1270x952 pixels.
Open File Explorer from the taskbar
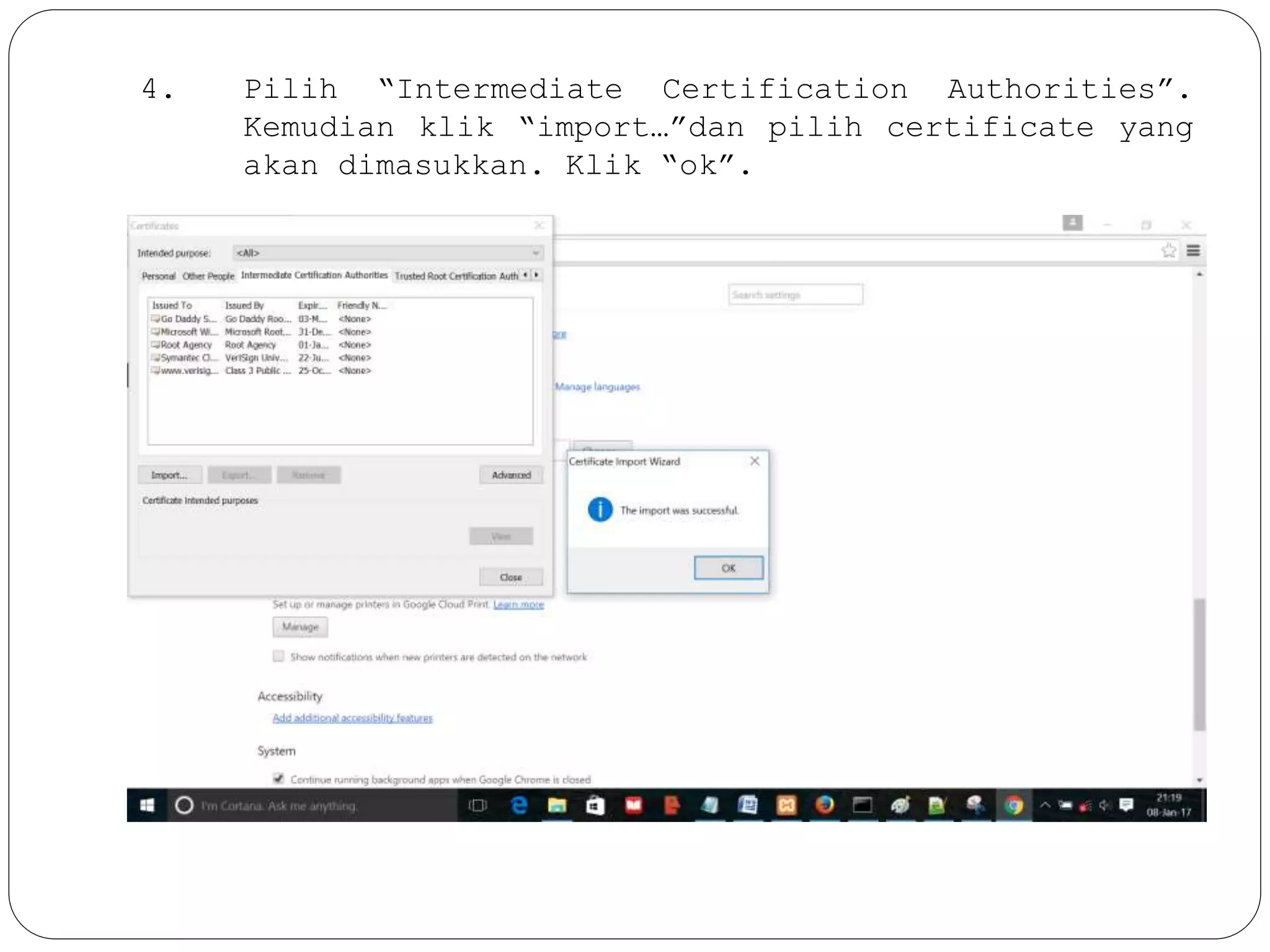pos(557,805)
